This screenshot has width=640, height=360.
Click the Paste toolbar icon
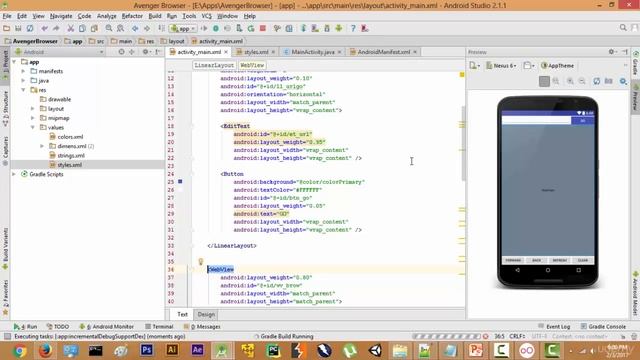tap(94, 29)
